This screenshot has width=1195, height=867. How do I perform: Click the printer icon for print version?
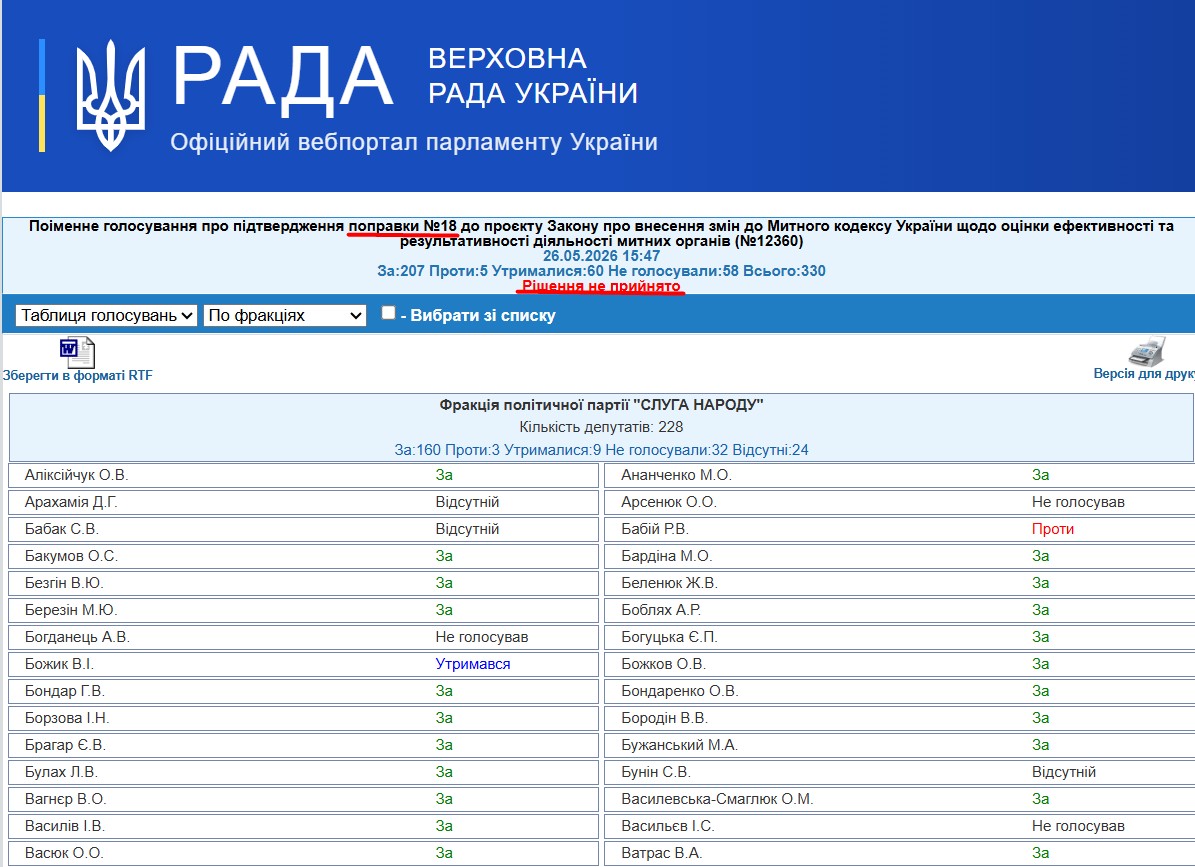point(1147,352)
